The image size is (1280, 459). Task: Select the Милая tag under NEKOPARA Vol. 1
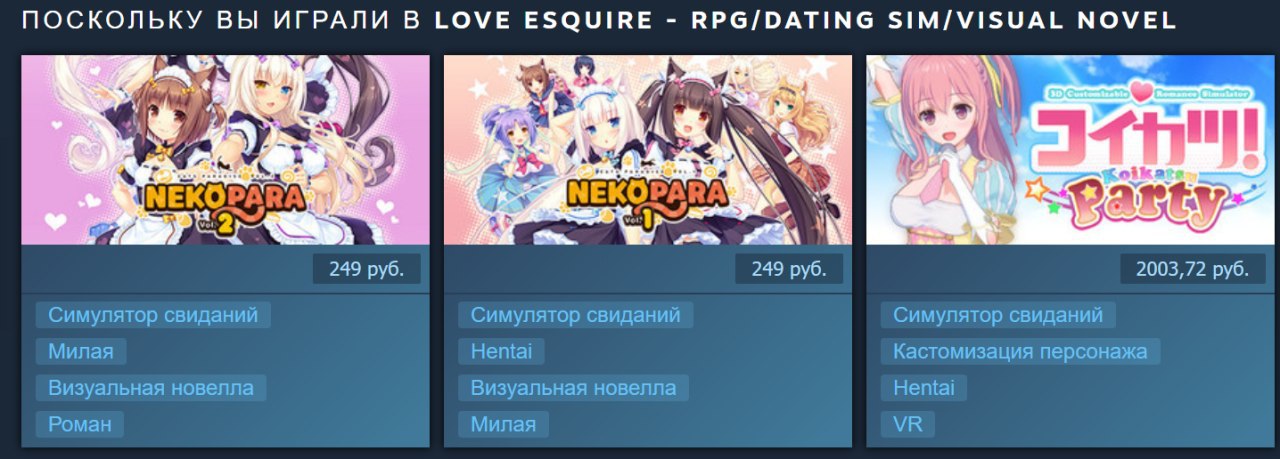point(503,424)
